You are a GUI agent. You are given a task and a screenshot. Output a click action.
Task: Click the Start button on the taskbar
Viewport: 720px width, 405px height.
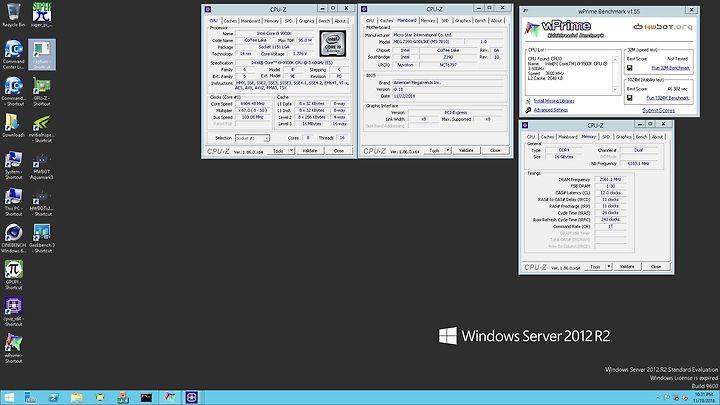click(x=9, y=398)
